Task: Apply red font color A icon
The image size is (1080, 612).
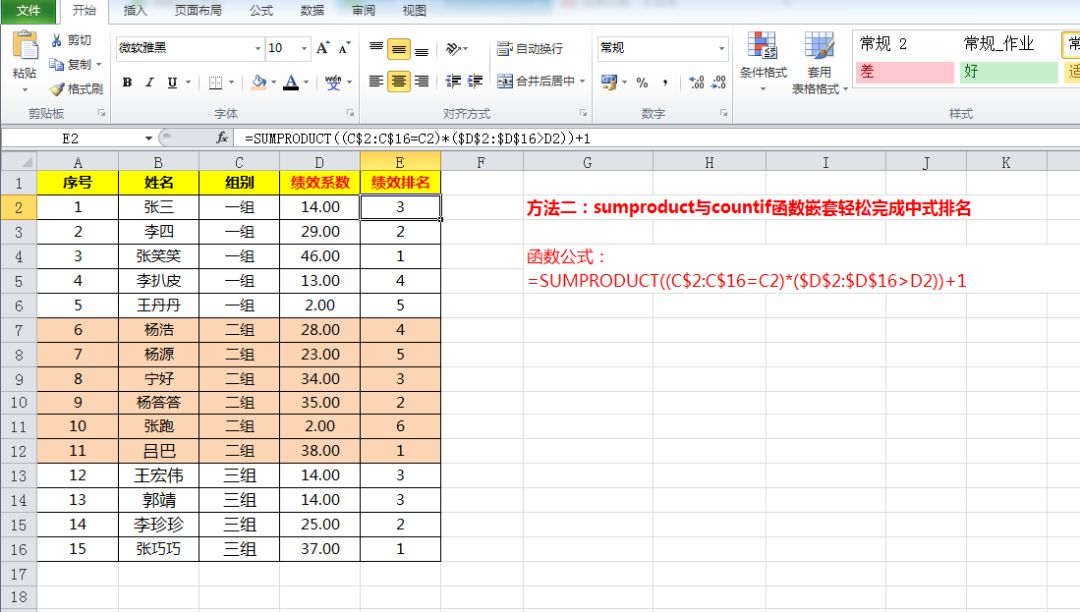Action: click(291, 83)
